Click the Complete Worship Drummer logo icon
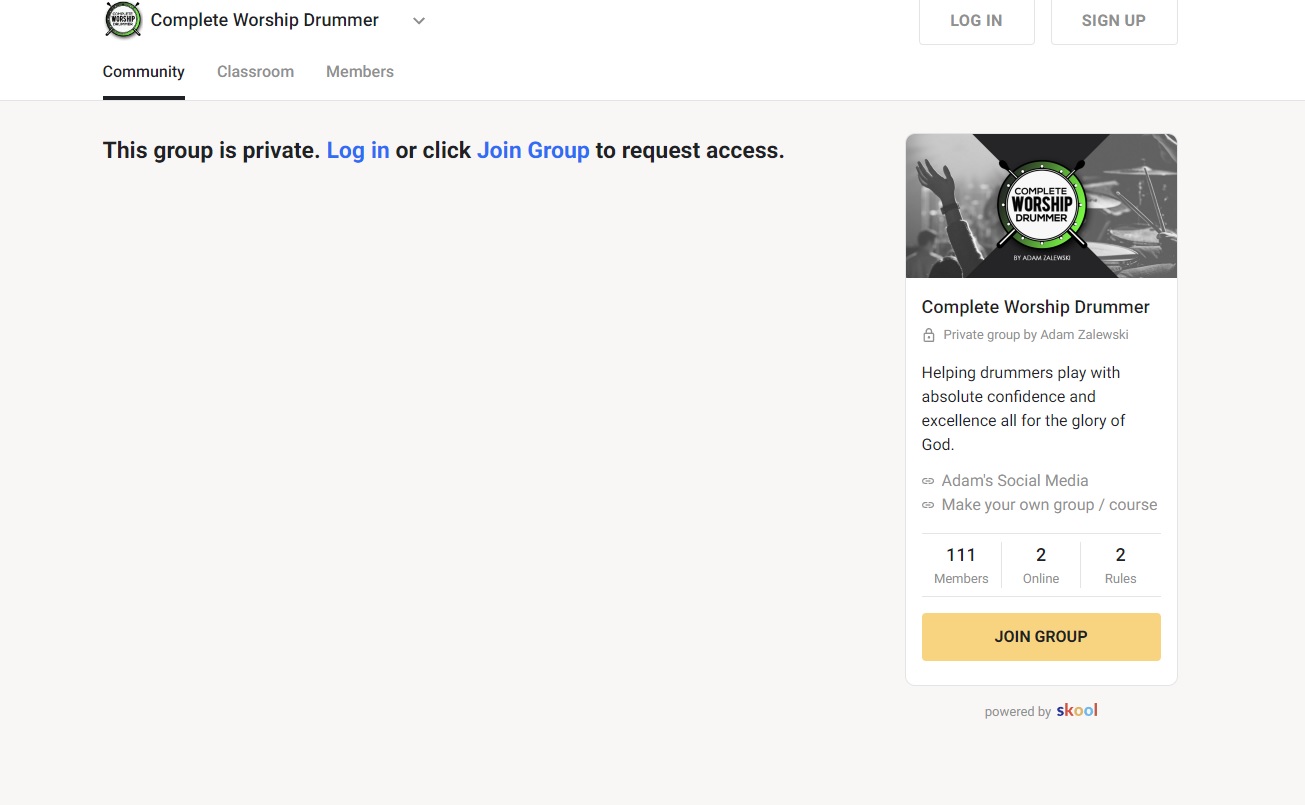The image size is (1305, 805). click(122, 19)
